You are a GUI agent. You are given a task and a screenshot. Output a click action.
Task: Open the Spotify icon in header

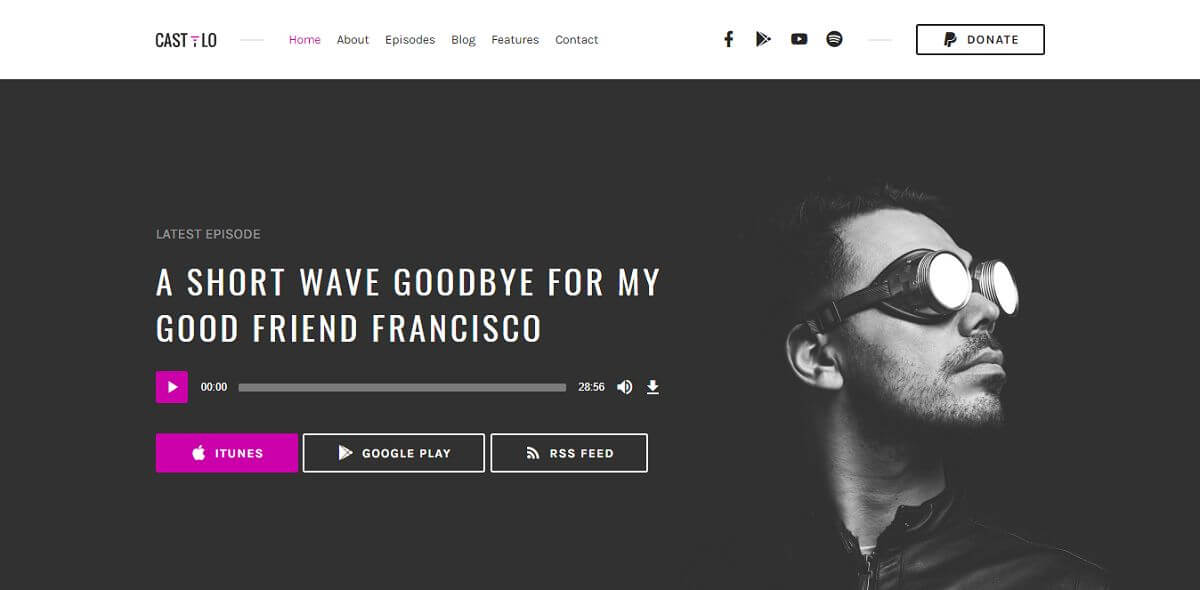tap(834, 39)
